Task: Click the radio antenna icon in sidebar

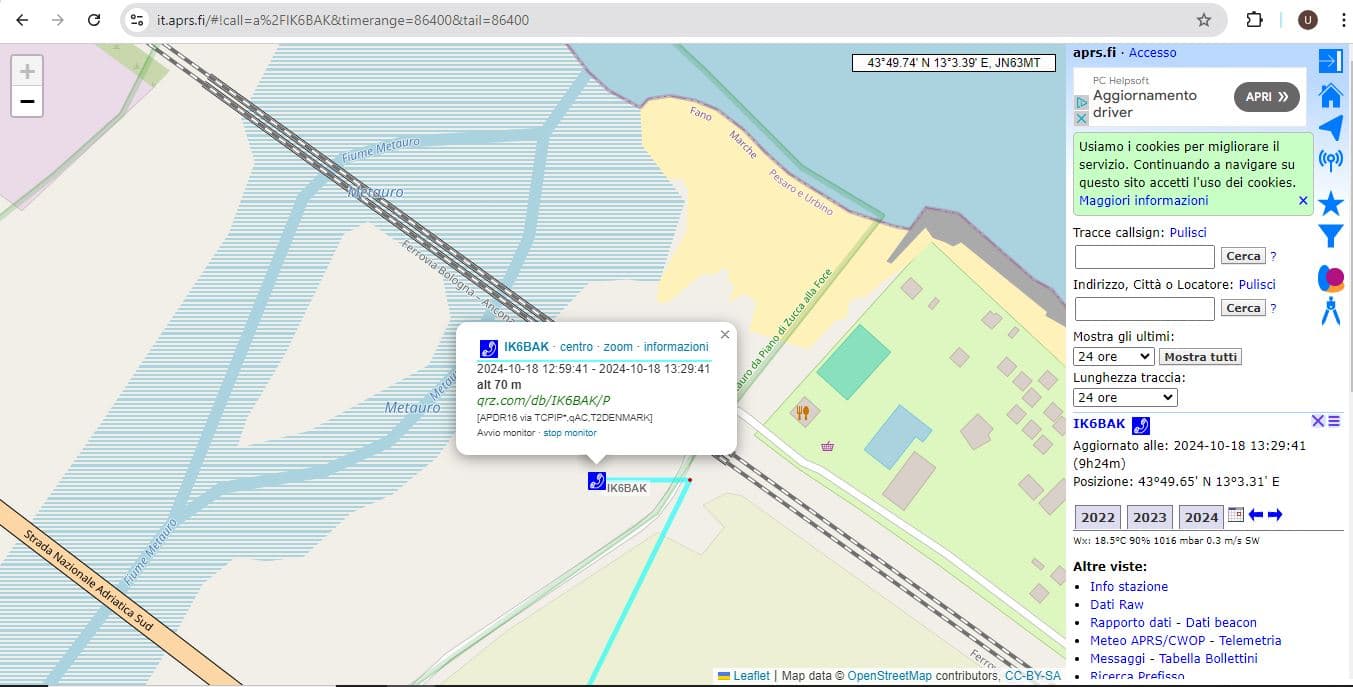Action: pos(1330,160)
